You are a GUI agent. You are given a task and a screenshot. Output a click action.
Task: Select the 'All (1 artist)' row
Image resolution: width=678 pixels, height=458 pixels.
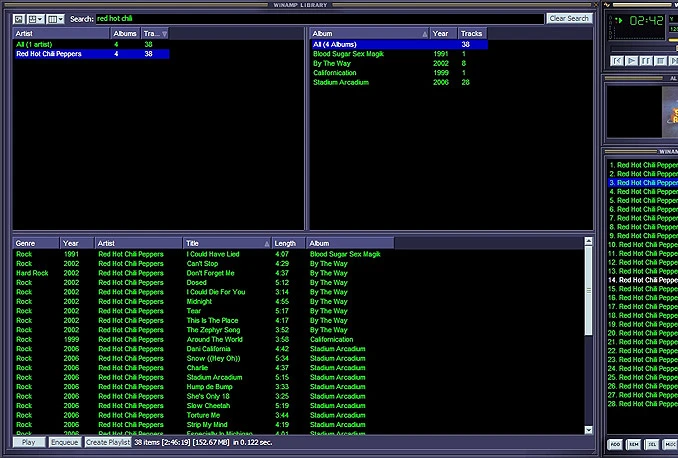[91, 44]
